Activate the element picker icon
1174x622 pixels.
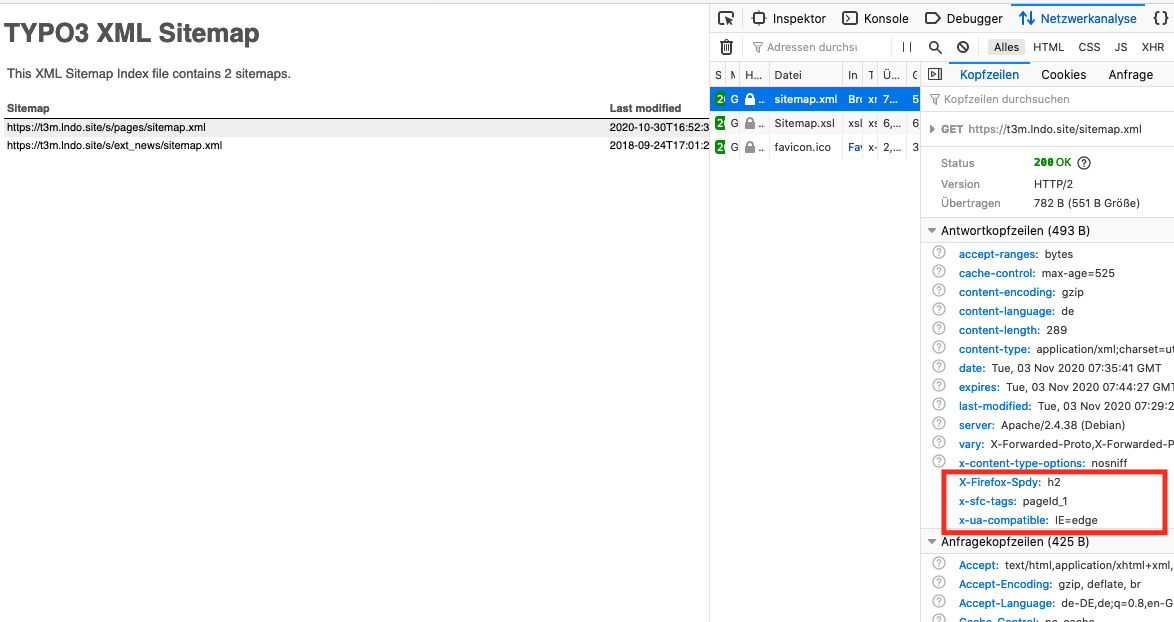pos(726,19)
